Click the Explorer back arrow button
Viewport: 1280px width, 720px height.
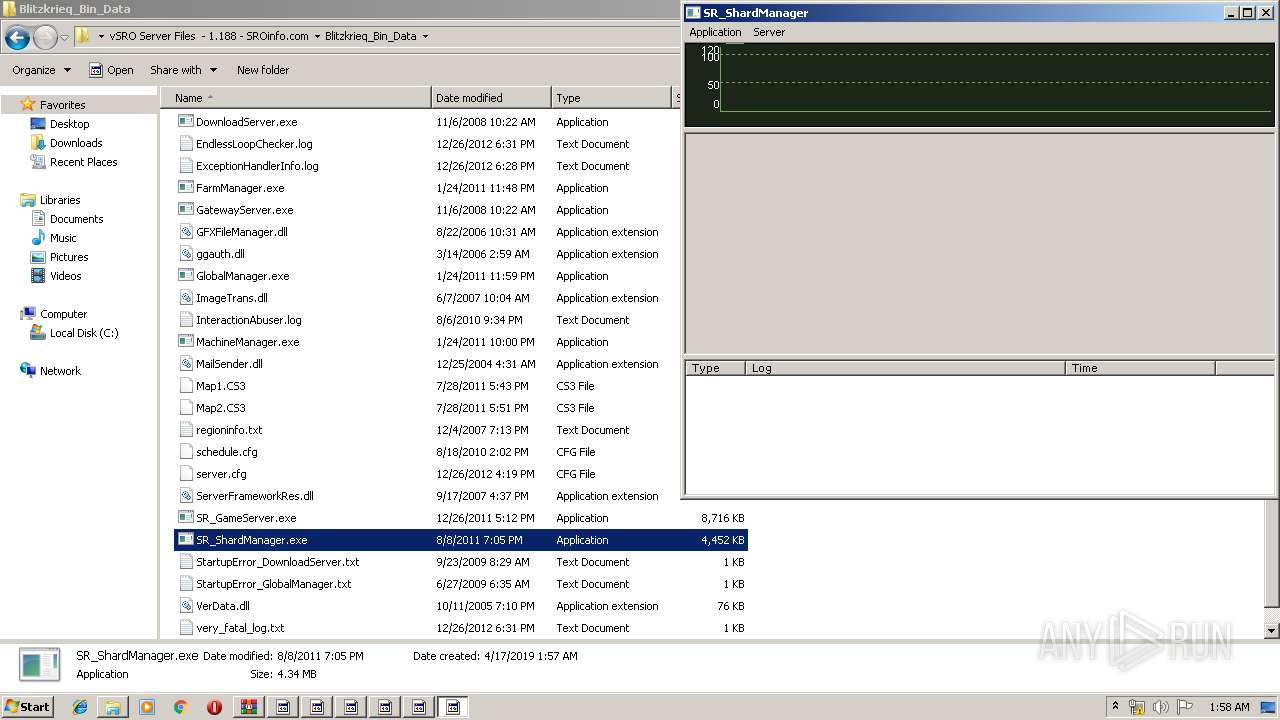coord(17,38)
